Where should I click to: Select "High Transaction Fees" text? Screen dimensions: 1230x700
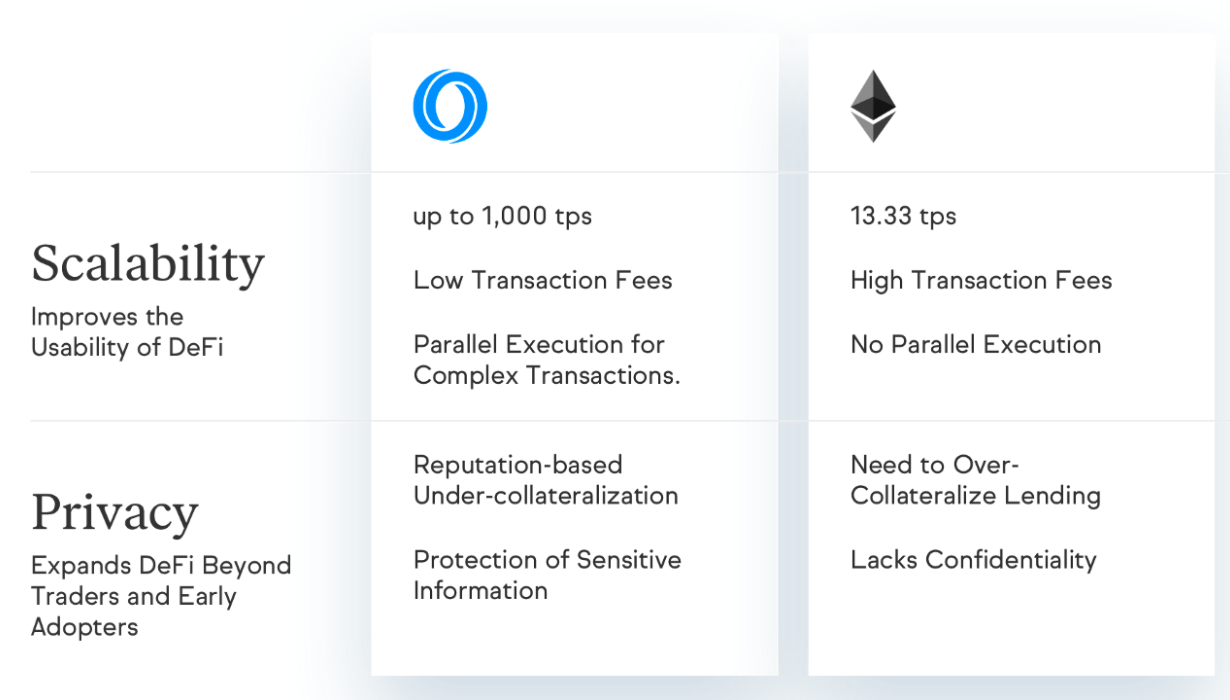981,280
